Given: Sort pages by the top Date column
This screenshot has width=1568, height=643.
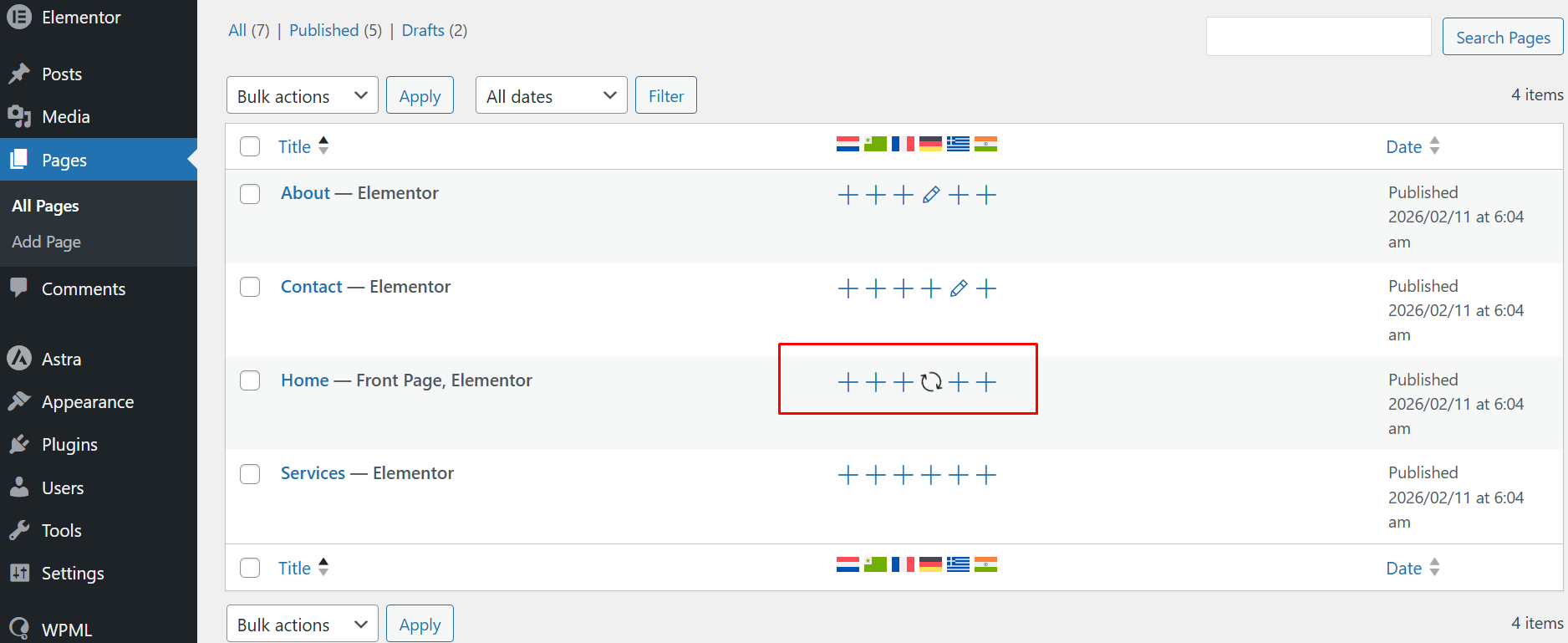Looking at the screenshot, I should 1404,147.
